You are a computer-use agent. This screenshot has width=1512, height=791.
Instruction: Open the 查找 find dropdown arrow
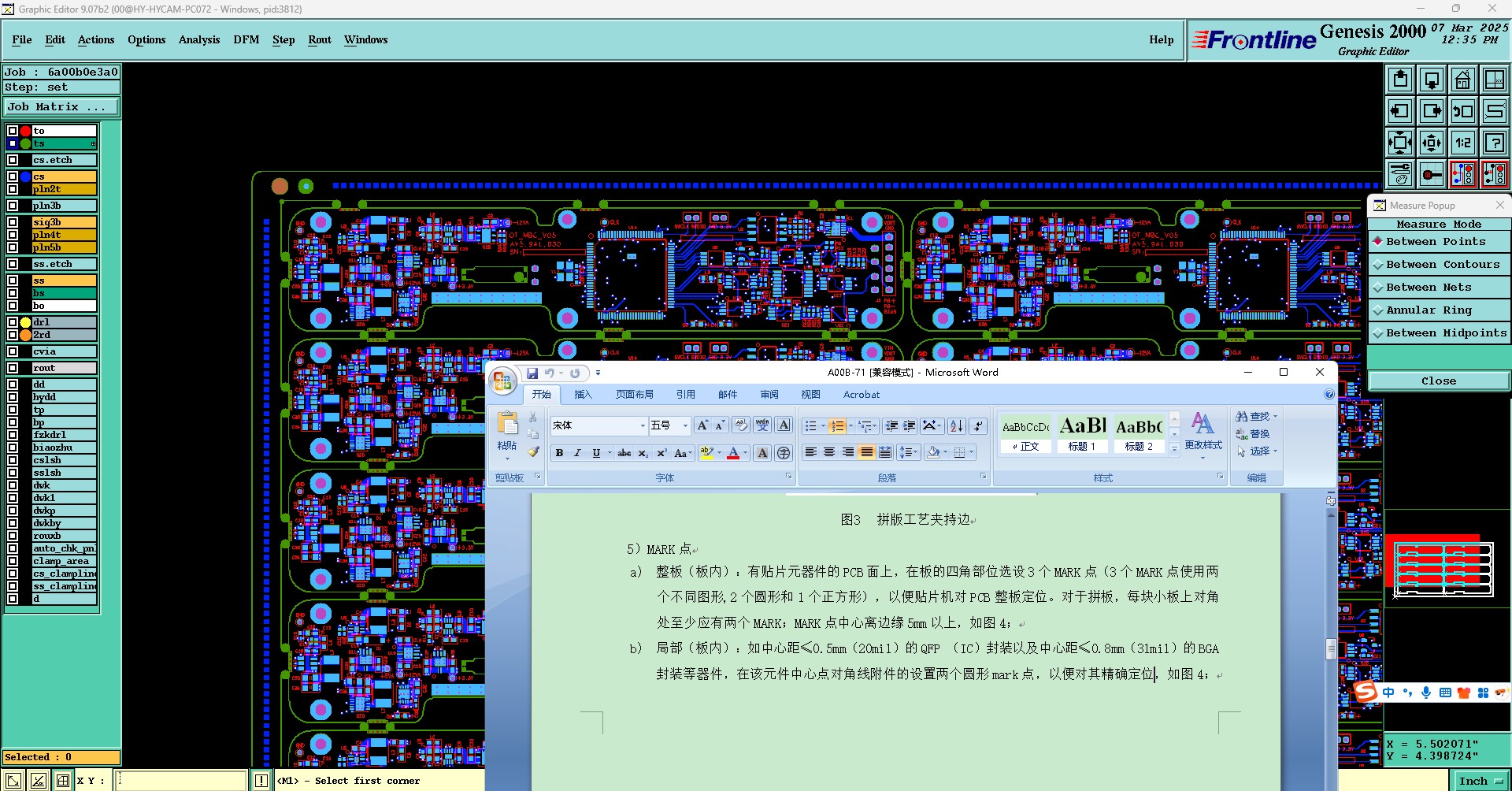pyautogui.click(x=1276, y=417)
